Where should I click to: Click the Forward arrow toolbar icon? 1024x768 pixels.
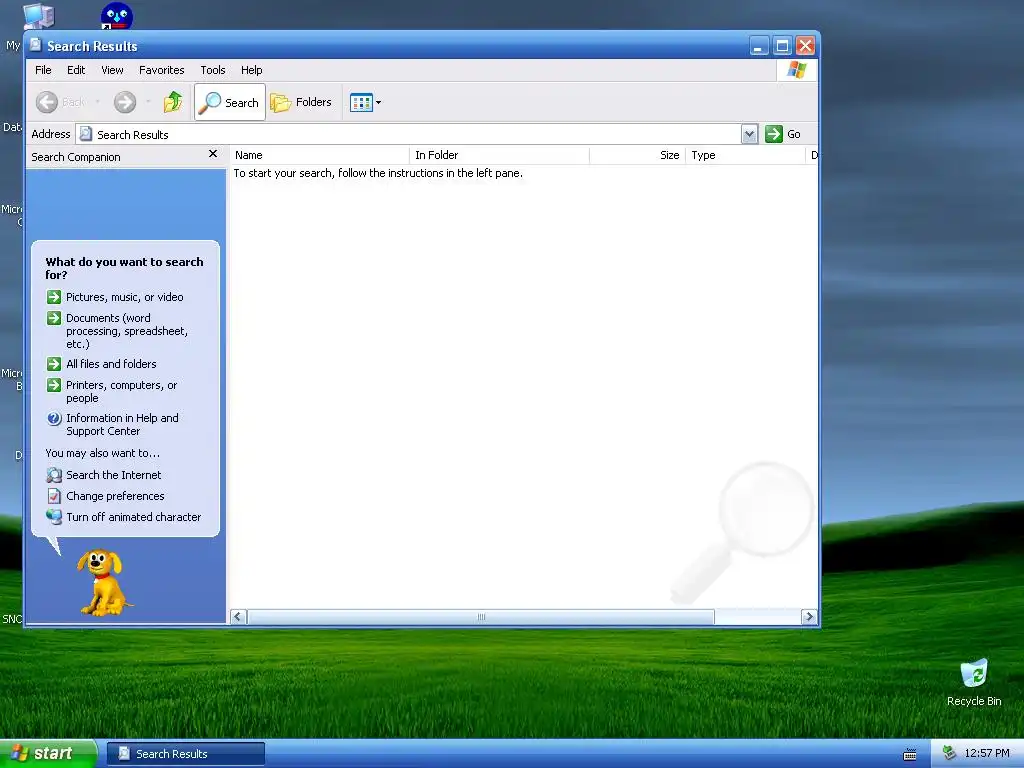pos(125,102)
